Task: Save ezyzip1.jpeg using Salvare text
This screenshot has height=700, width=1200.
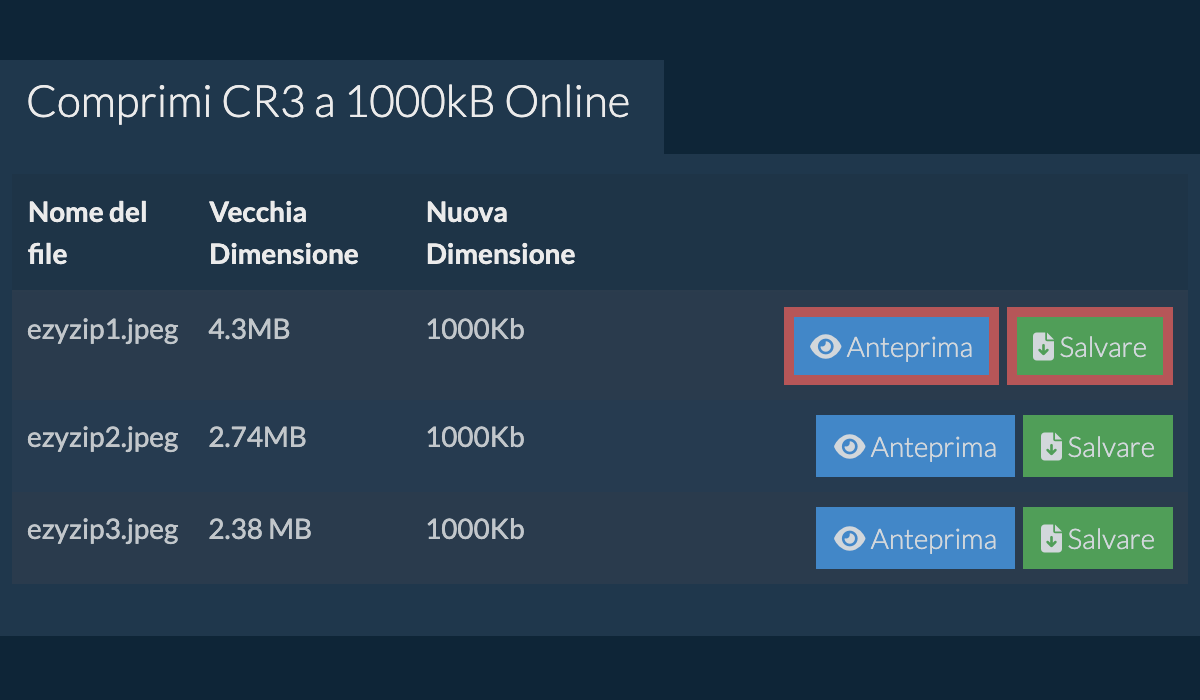Action: click(x=1103, y=347)
